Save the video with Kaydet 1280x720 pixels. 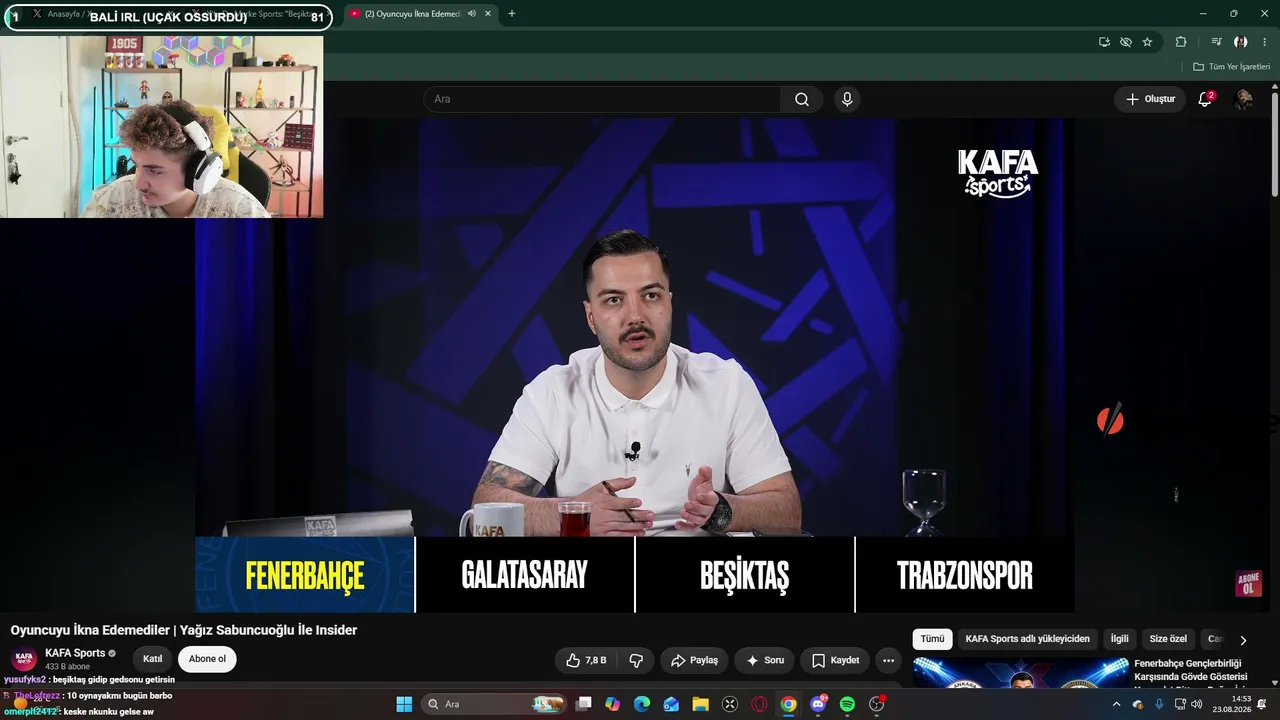click(835, 660)
